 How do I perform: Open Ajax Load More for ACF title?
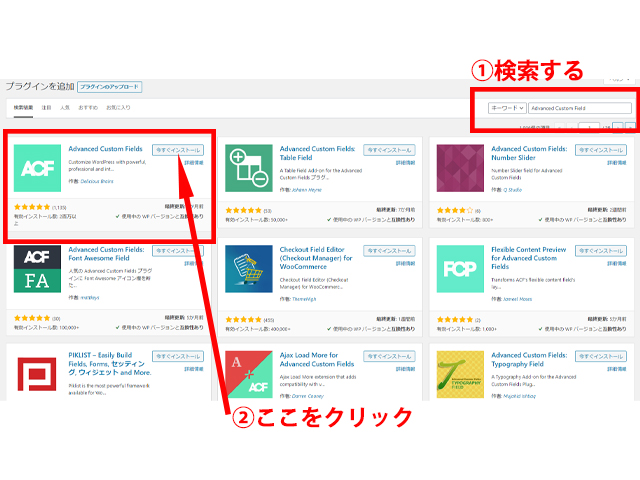317,360
